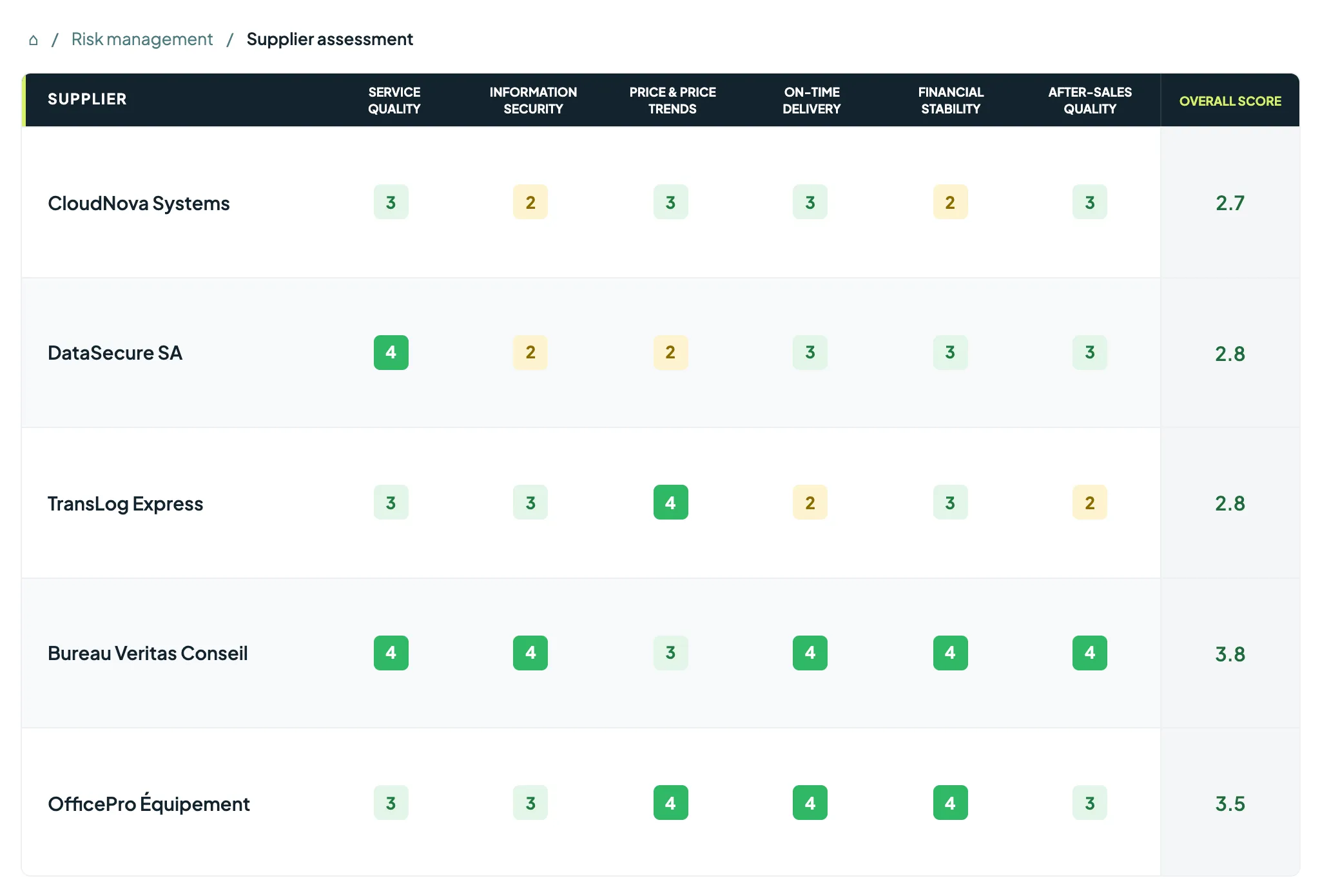
Task: Click the Information Security column header
Action: [x=533, y=101]
